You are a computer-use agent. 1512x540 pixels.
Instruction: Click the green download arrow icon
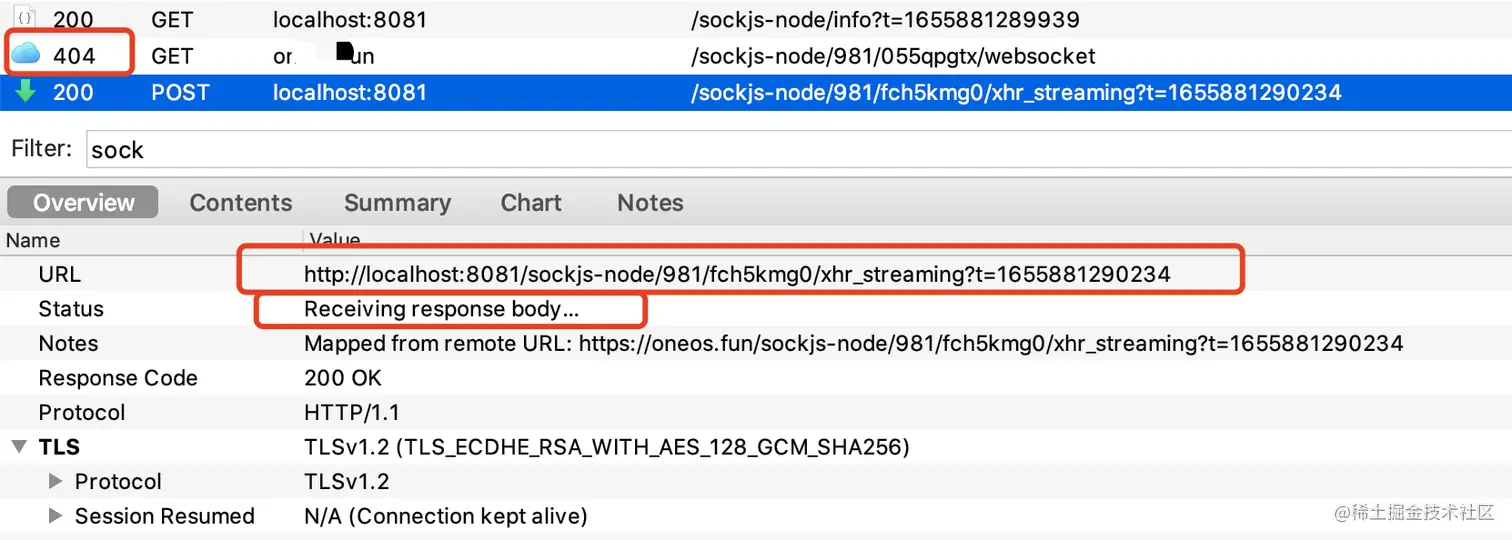26,92
